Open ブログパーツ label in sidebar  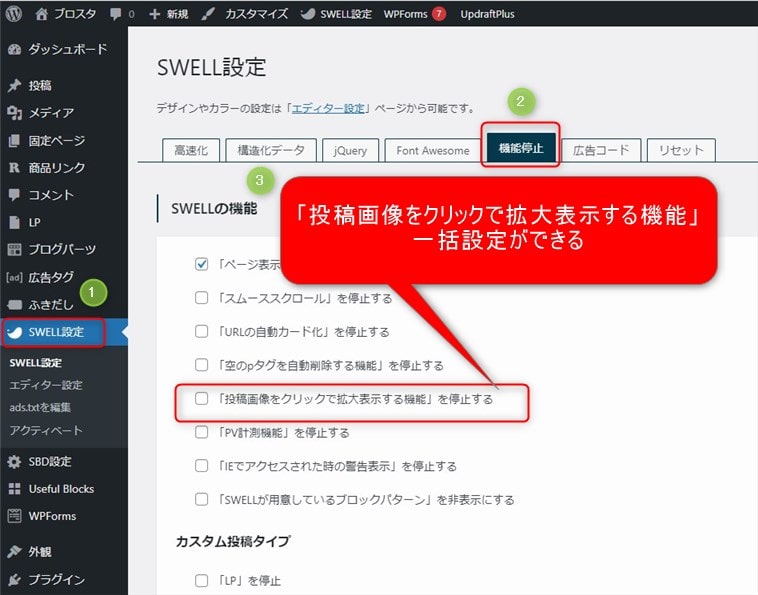point(62,249)
